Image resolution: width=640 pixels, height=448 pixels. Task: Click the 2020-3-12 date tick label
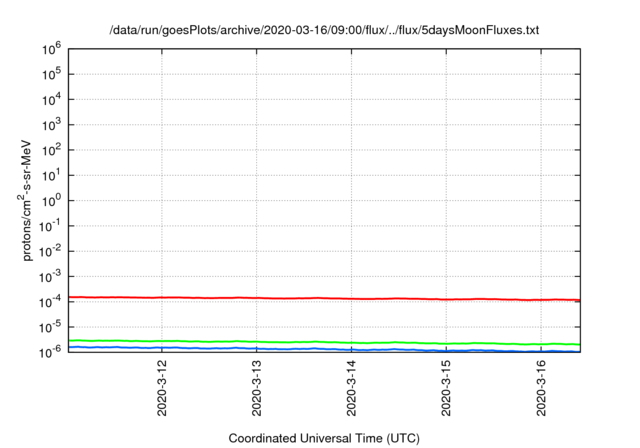coord(162,388)
